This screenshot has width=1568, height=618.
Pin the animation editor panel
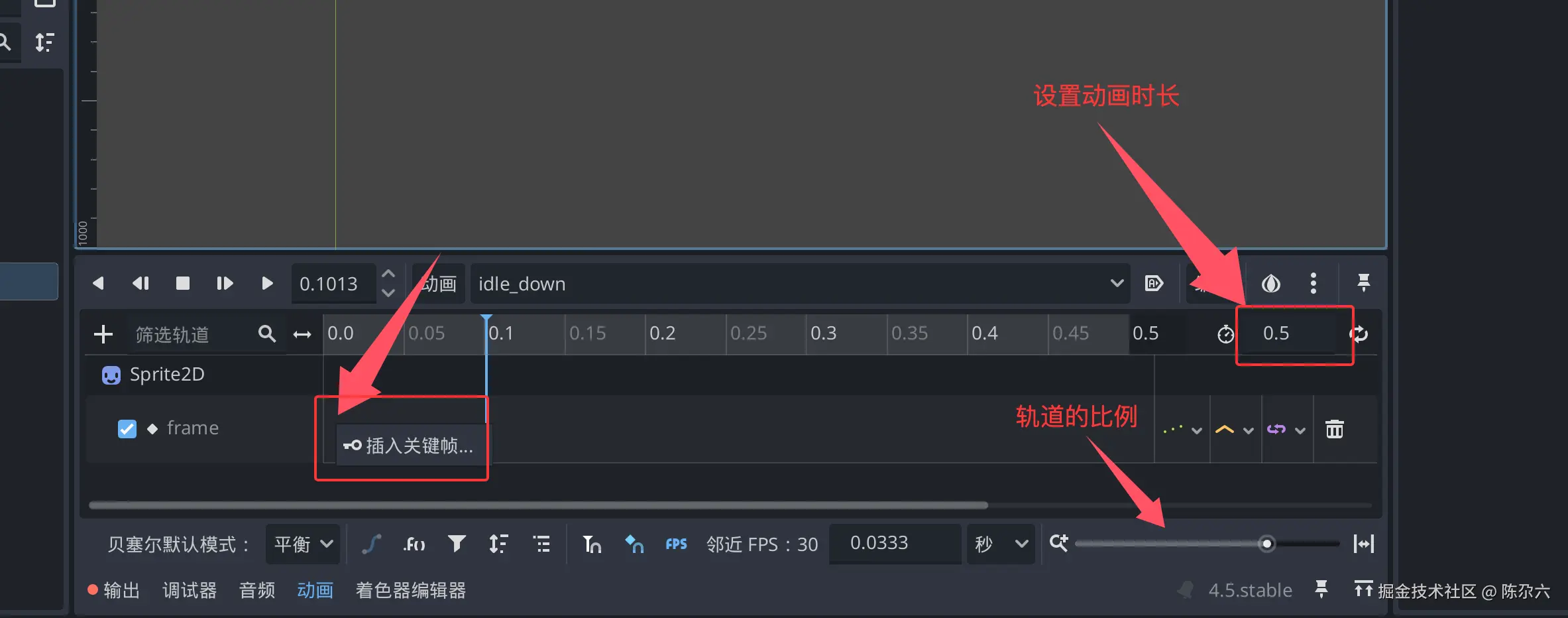1363,283
